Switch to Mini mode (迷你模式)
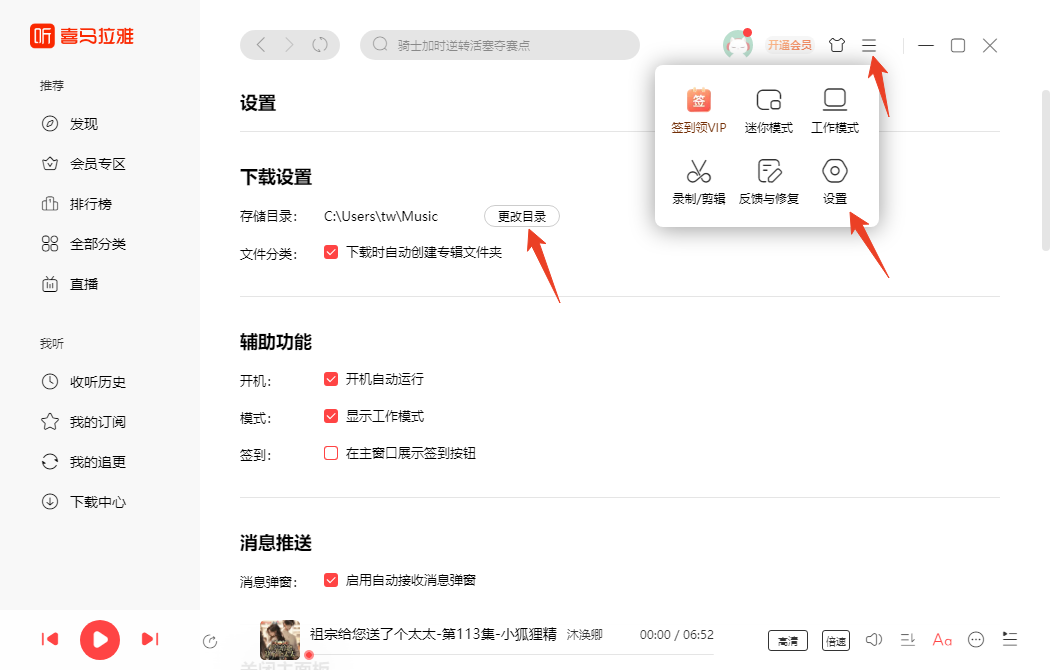Screen dimensions: 1050x670 pos(769,110)
